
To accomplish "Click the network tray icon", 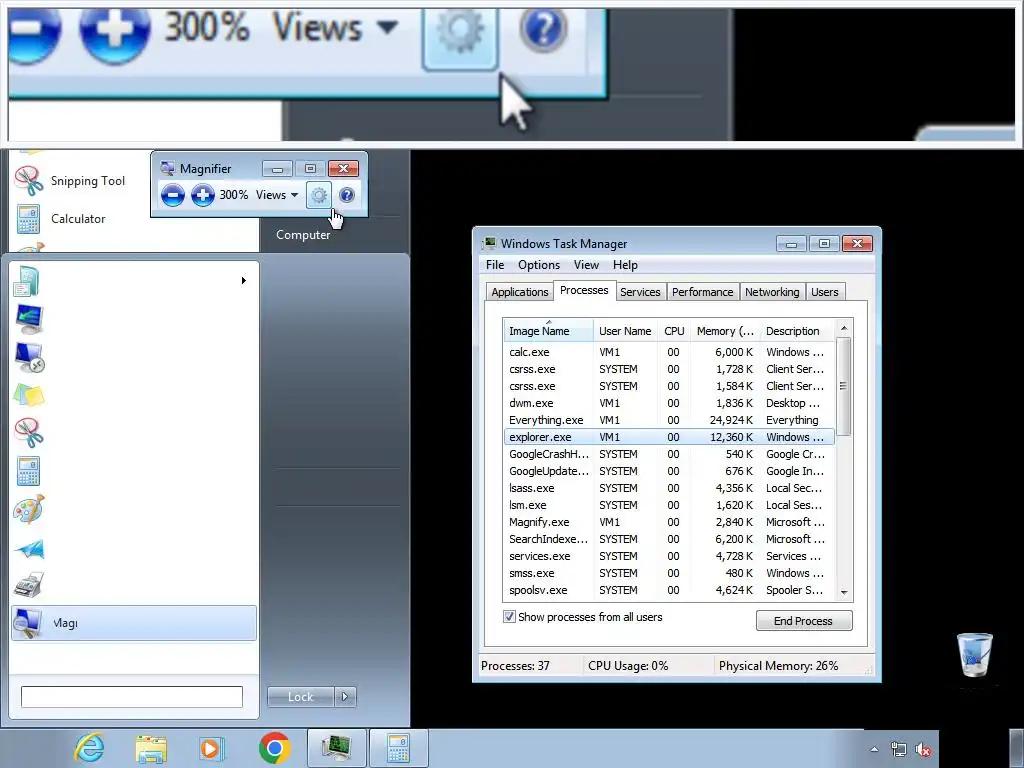I will (x=899, y=750).
